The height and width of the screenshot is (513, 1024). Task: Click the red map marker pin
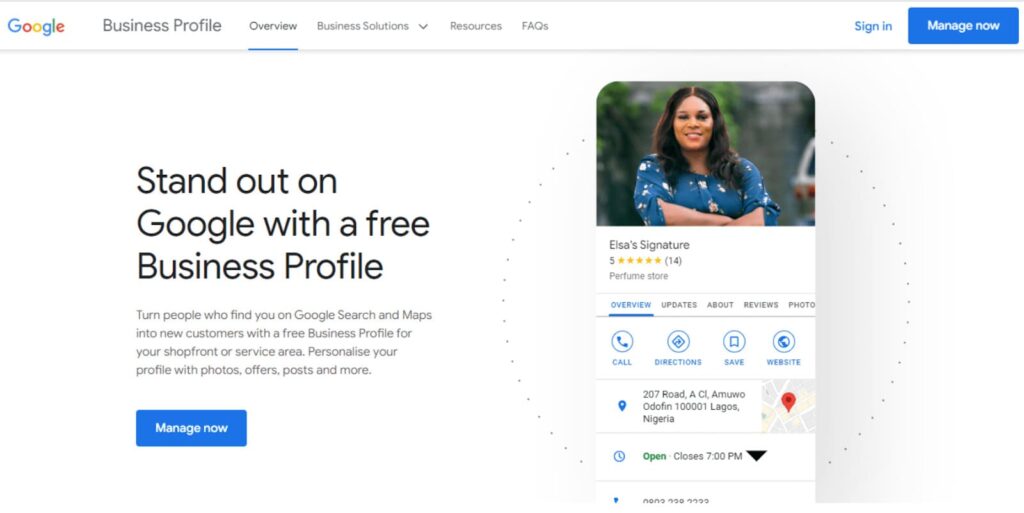(x=789, y=401)
